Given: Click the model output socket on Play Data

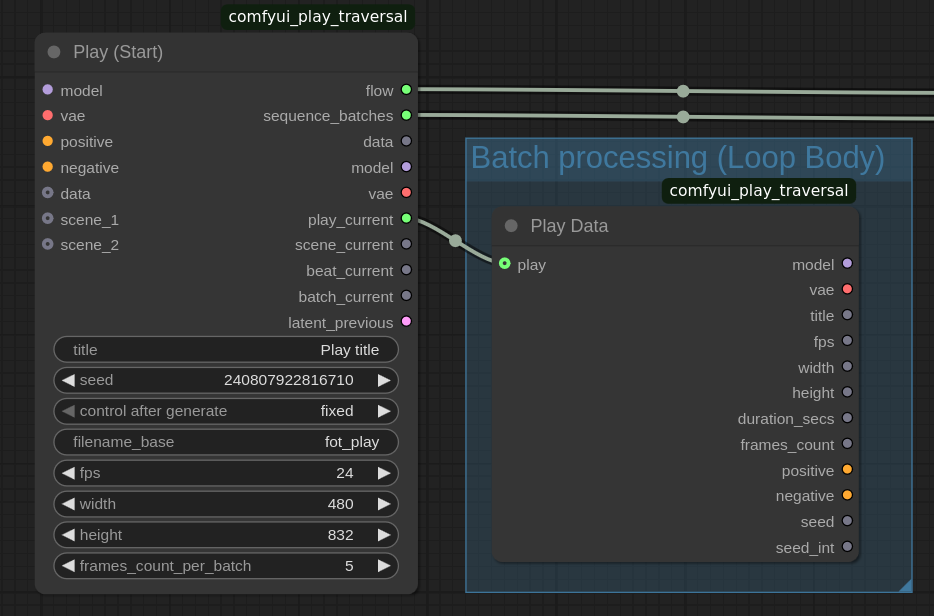Looking at the screenshot, I should pyautogui.click(x=847, y=263).
